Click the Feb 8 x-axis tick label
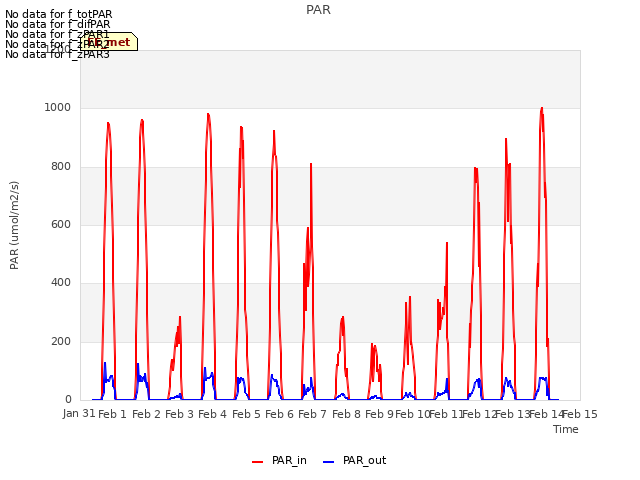640x480 pixels. [x=347, y=414]
